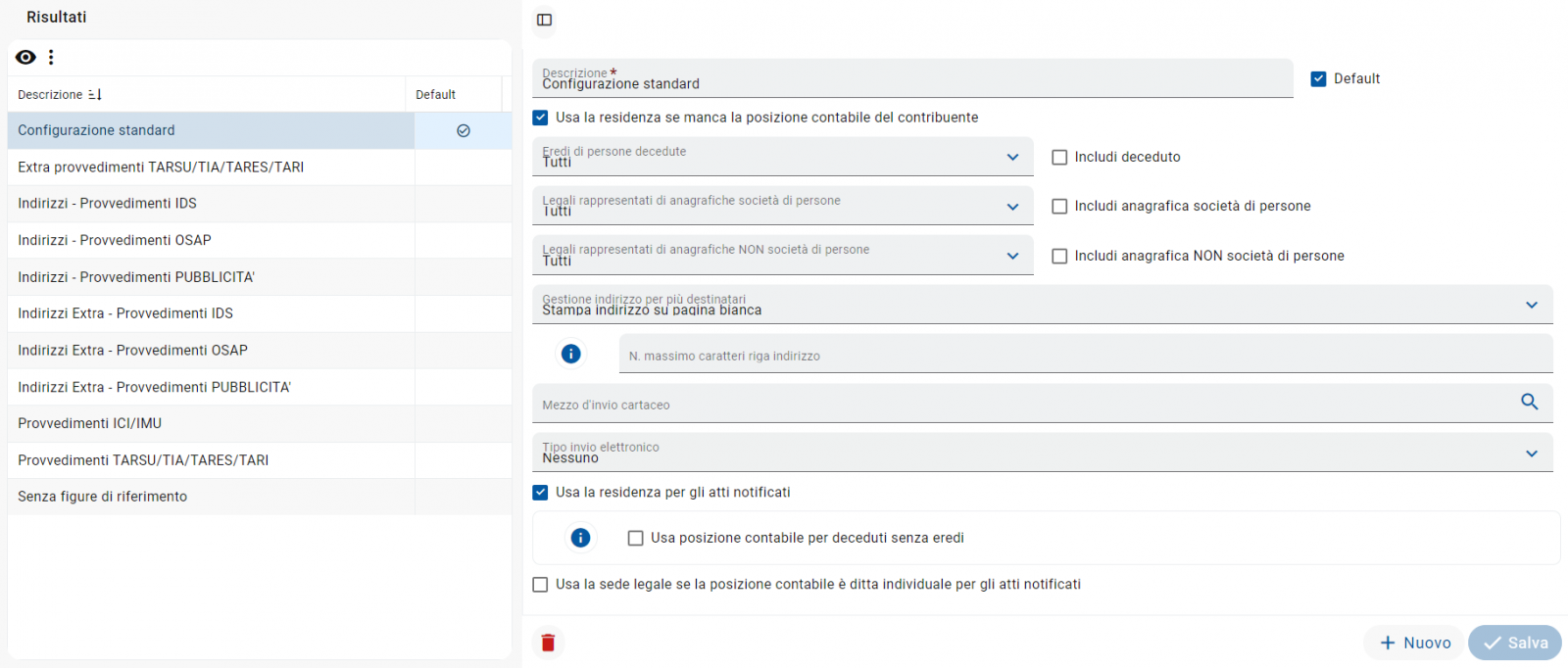Click info icon beside deceduti senza eredi
Image resolution: width=1568 pixels, height=668 pixels.
[581, 538]
